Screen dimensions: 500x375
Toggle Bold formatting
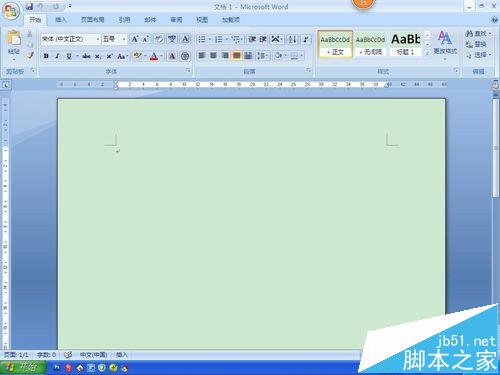pyautogui.click(x=46, y=56)
